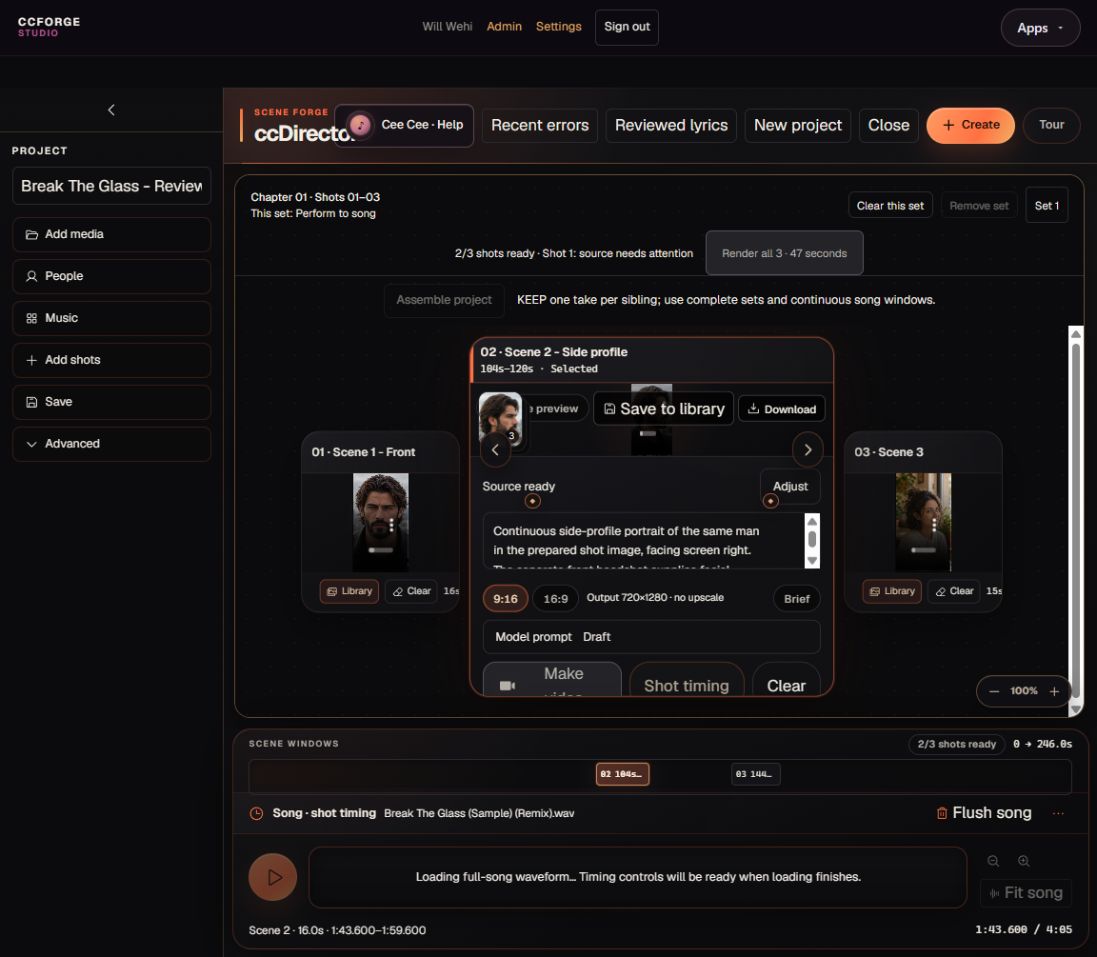Viewport: 1097px width, 957px height.
Task: Click the Download button on Scene 2
Action: (781, 409)
